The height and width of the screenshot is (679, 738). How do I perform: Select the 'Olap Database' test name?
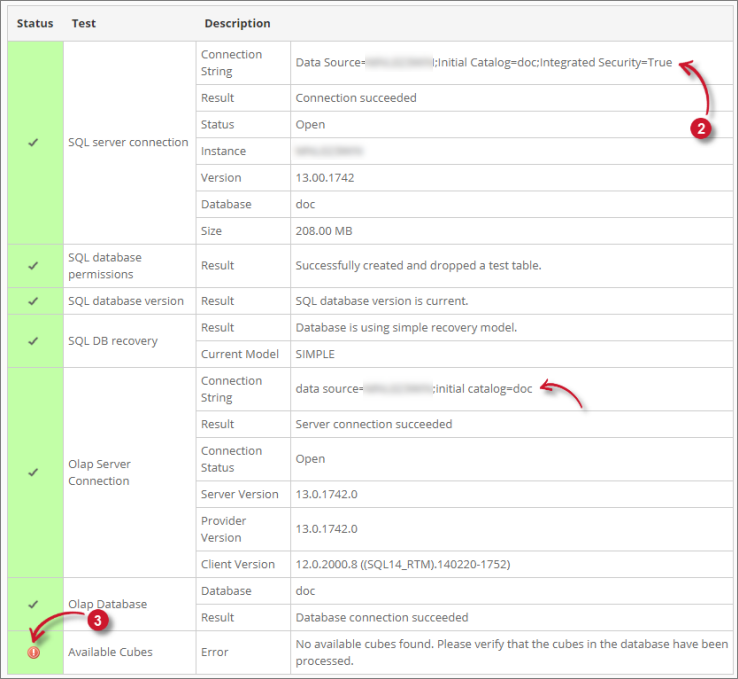click(x=107, y=604)
